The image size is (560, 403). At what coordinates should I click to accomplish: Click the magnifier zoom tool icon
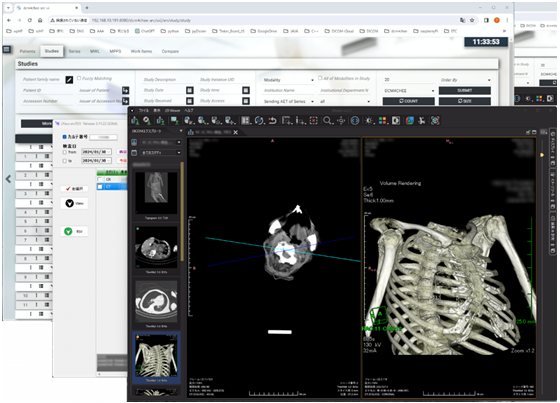[327, 121]
